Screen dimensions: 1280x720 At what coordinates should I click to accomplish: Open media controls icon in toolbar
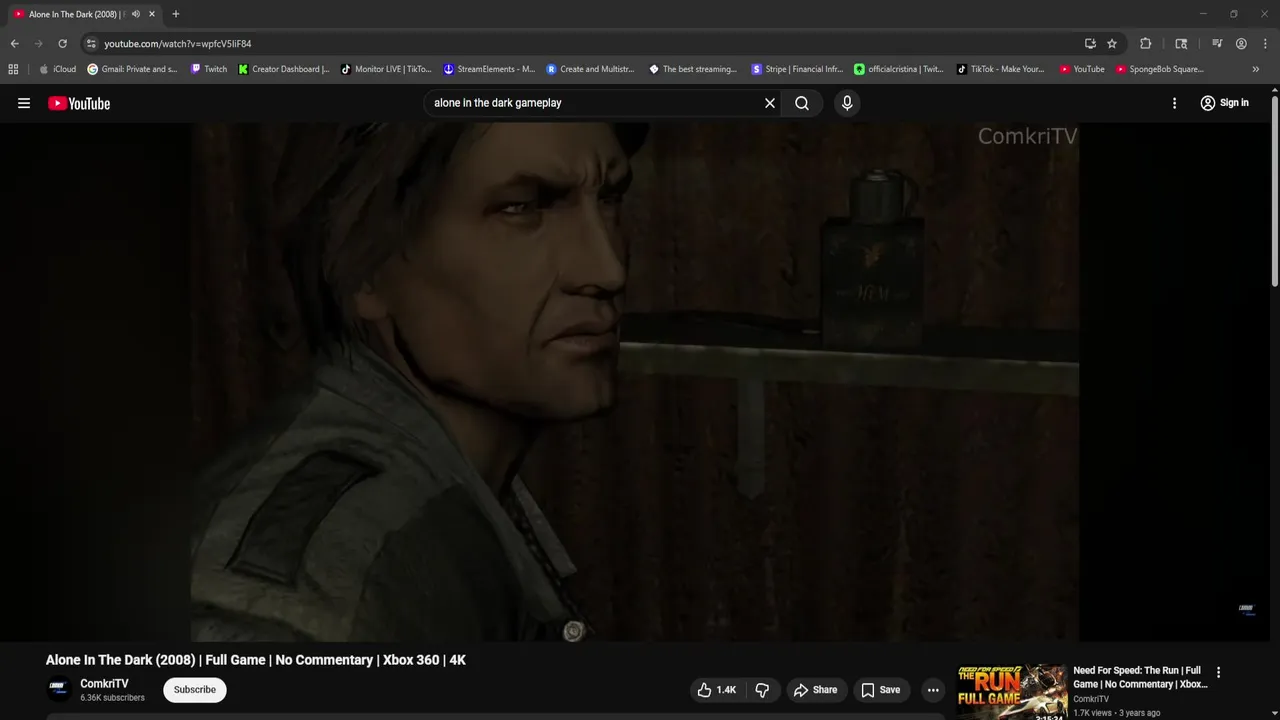[1217, 44]
